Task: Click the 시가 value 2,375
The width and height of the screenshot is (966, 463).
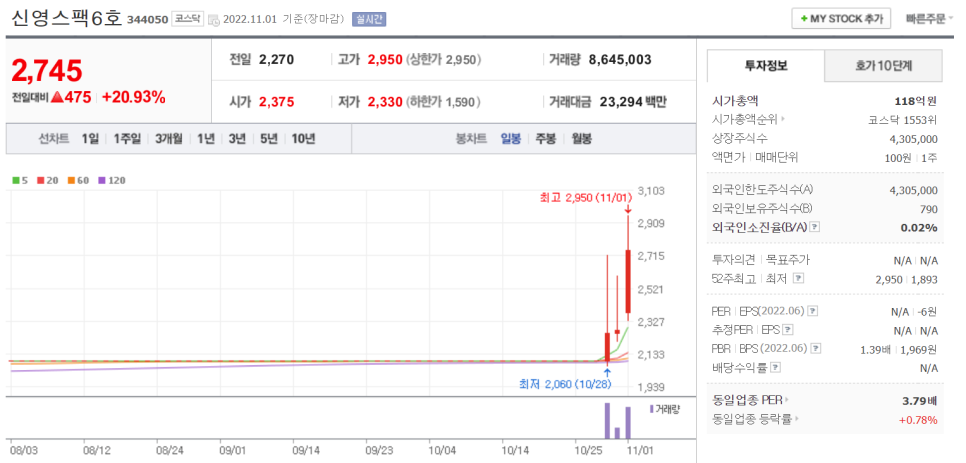Action: 277,102
